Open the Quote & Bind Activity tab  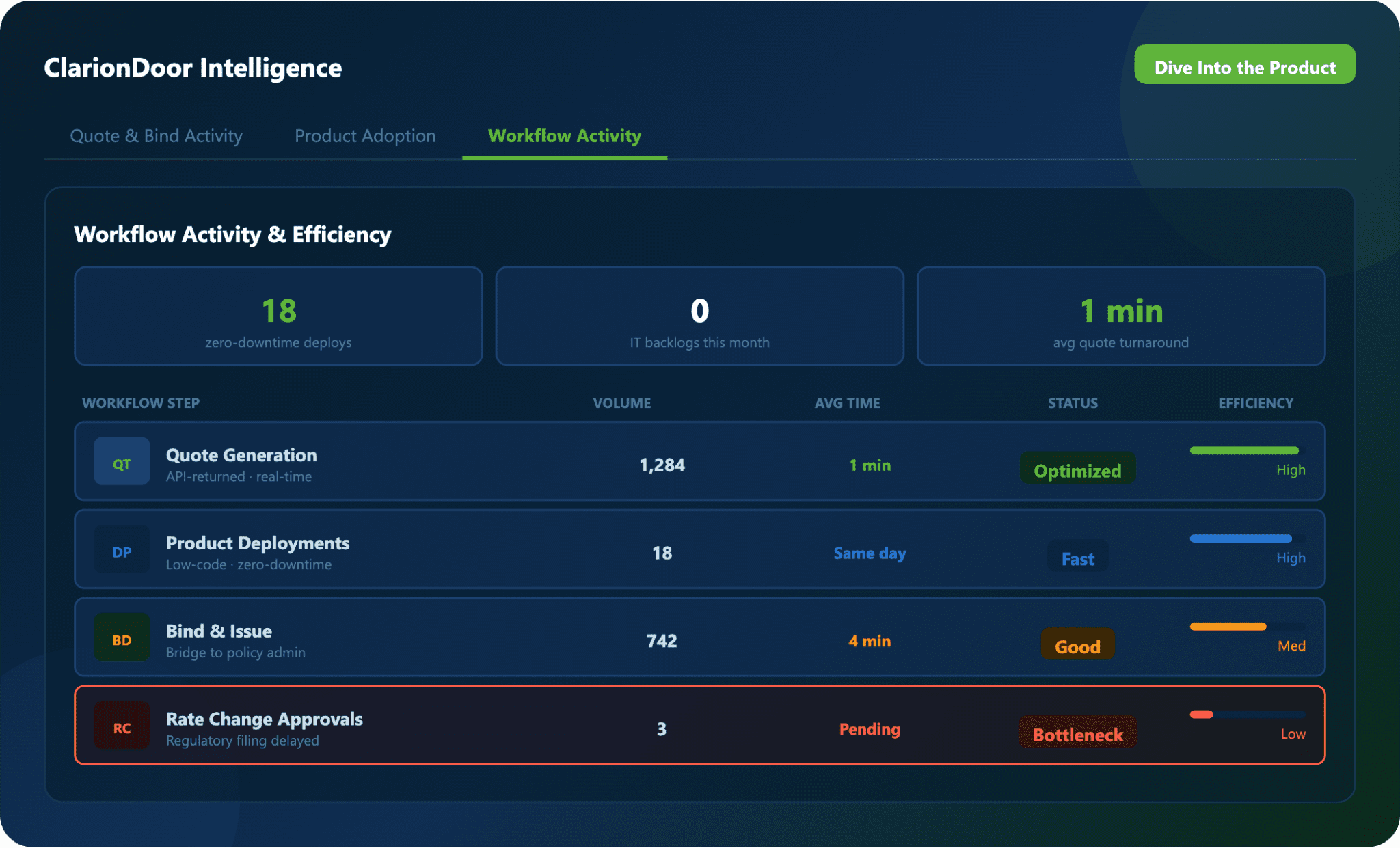156,136
